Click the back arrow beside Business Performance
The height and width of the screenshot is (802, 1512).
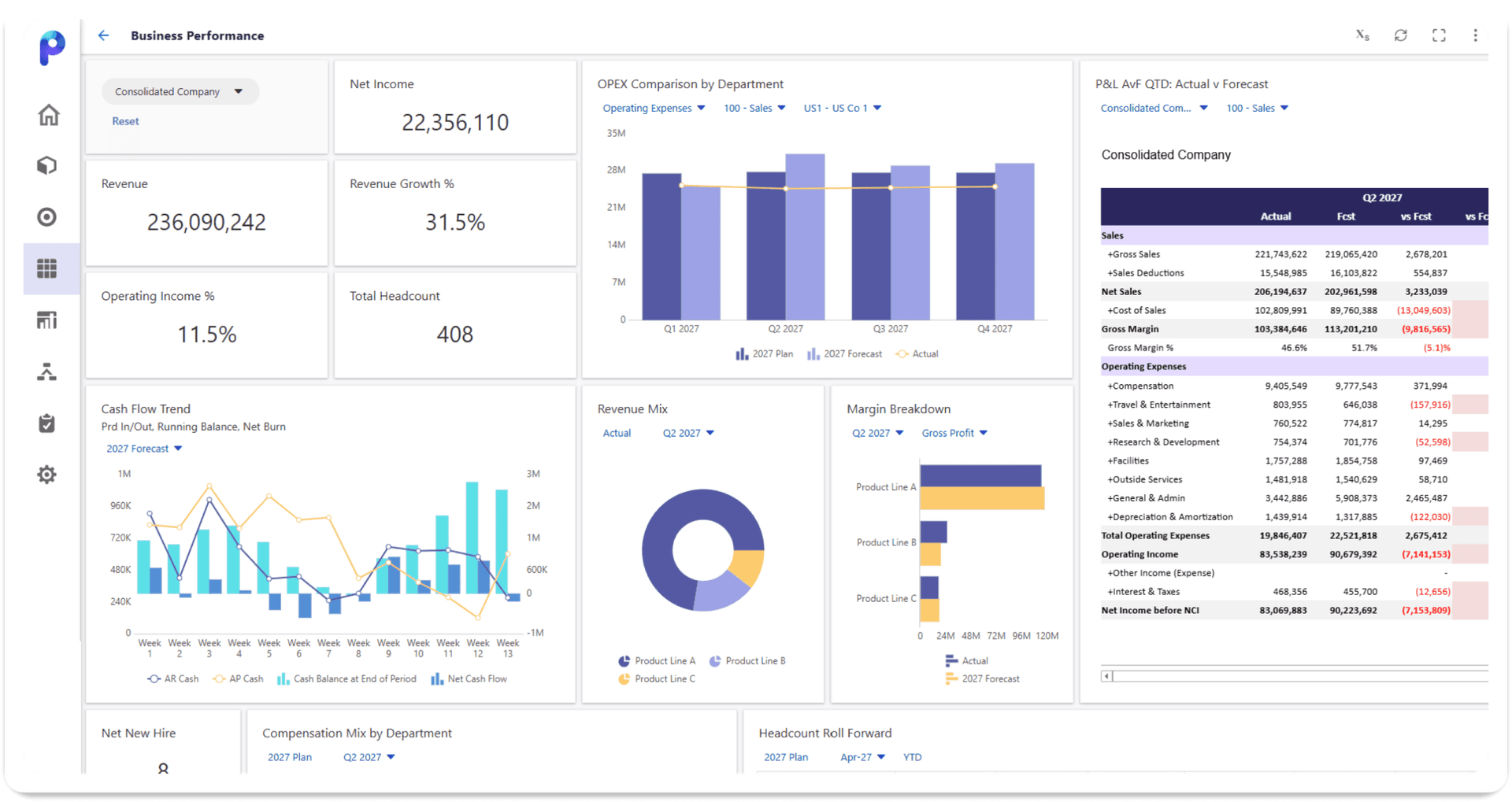pos(103,35)
